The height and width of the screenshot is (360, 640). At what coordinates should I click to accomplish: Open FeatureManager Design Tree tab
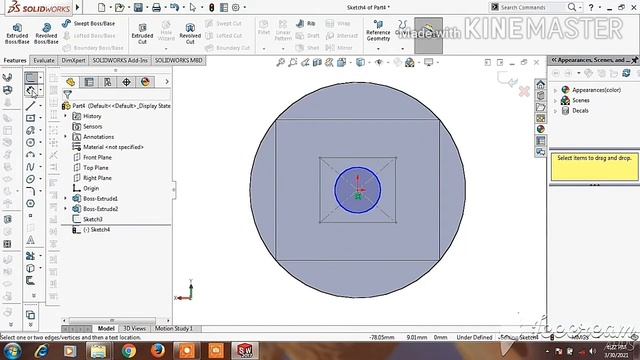71,82
